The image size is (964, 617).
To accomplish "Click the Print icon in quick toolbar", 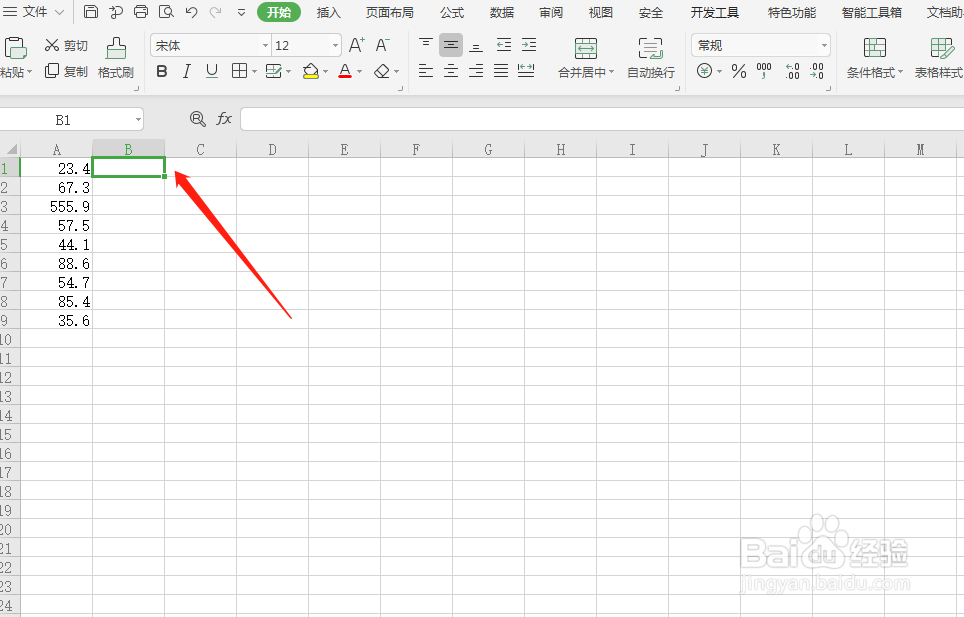I will click(141, 12).
